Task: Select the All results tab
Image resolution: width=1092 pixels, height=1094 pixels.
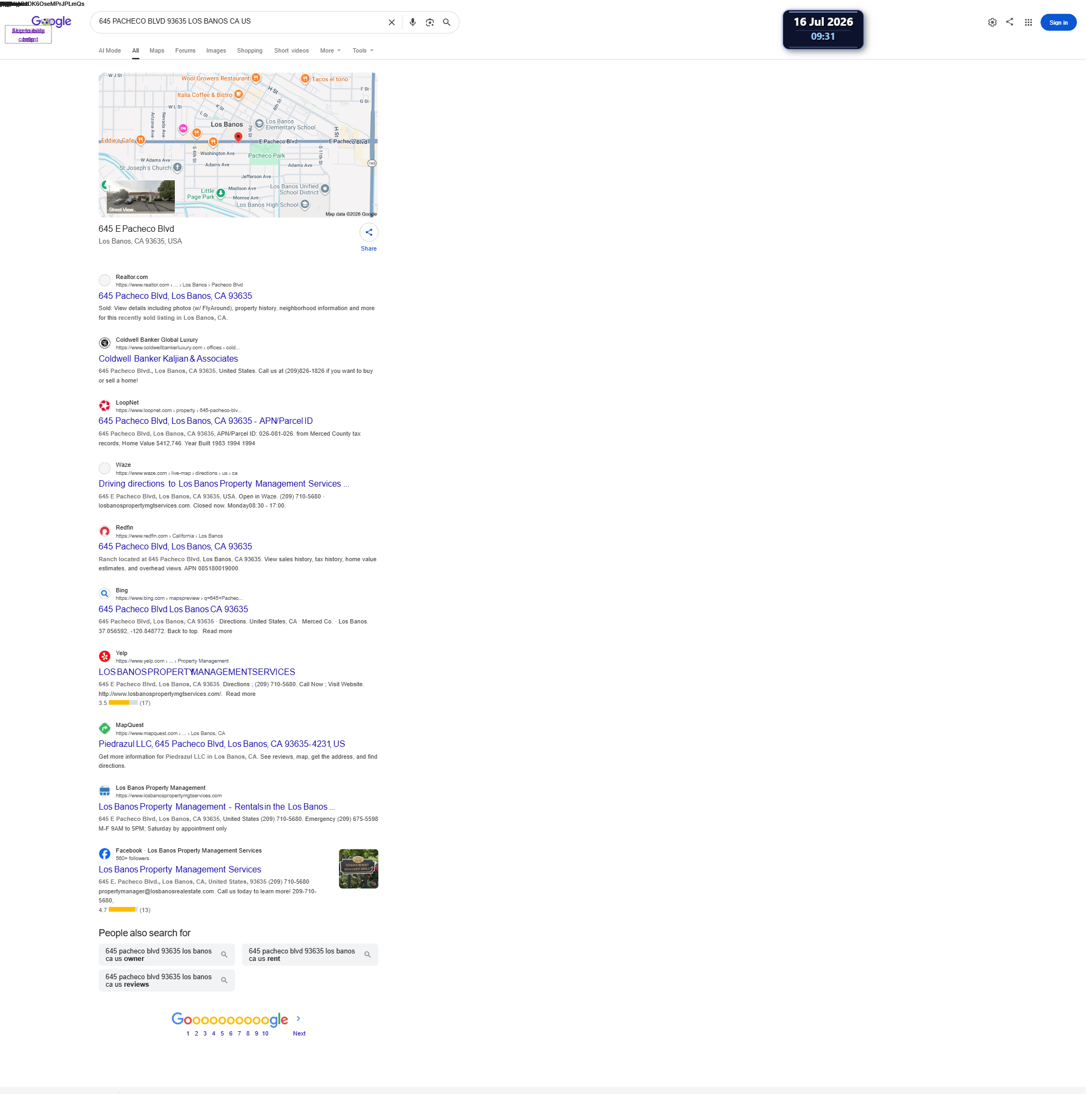Action: (x=136, y=51)
